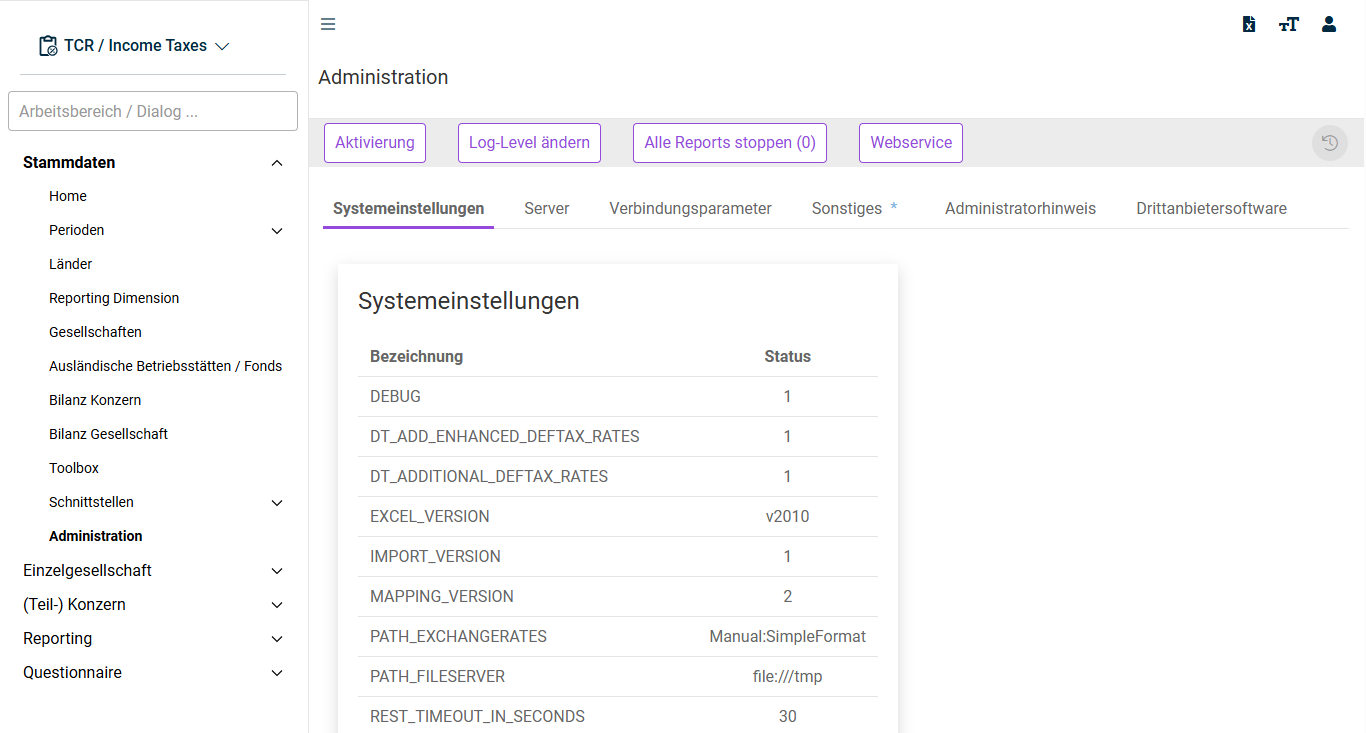Screen dimensions: 1366x733
Task: Expand the Reporting section
Action: 277,639
